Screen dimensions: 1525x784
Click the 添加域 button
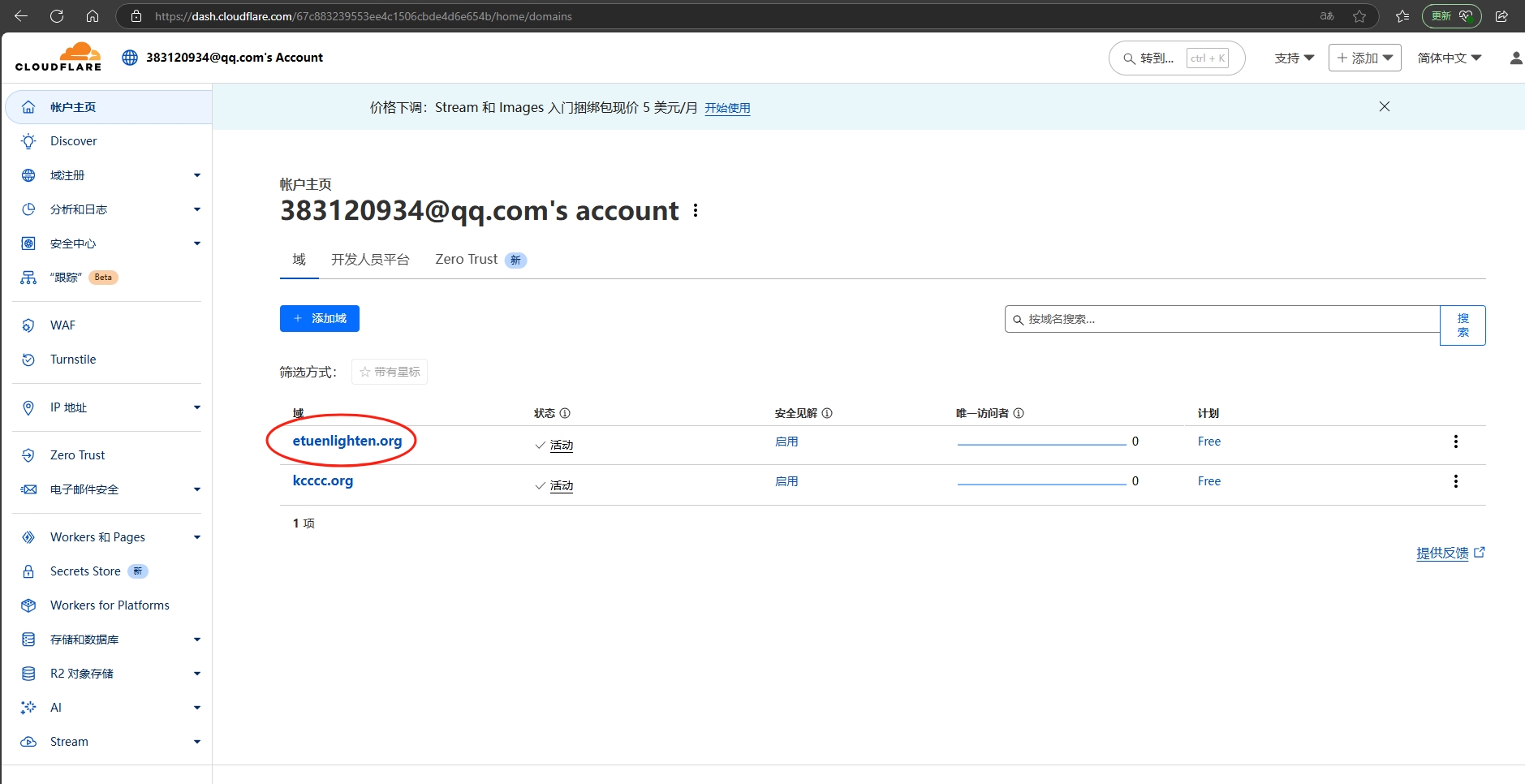[320, 319]
